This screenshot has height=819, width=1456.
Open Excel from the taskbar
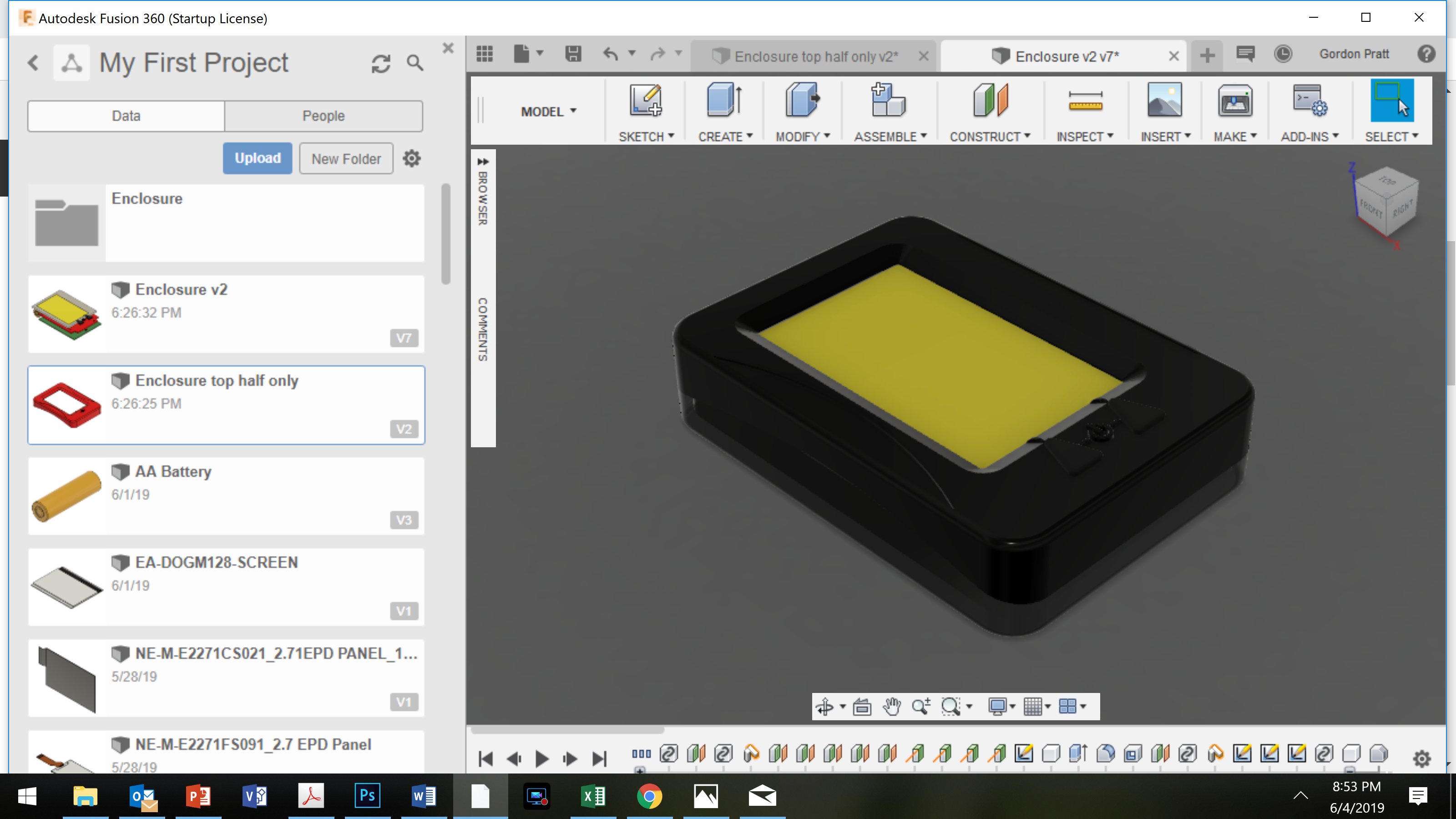[x=593, y=796]
